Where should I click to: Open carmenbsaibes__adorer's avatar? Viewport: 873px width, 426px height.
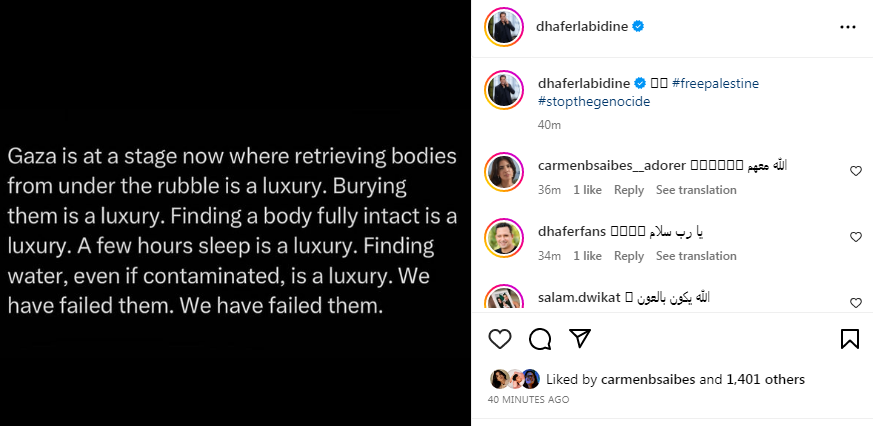pyautogui.click(x=504, y=171)
